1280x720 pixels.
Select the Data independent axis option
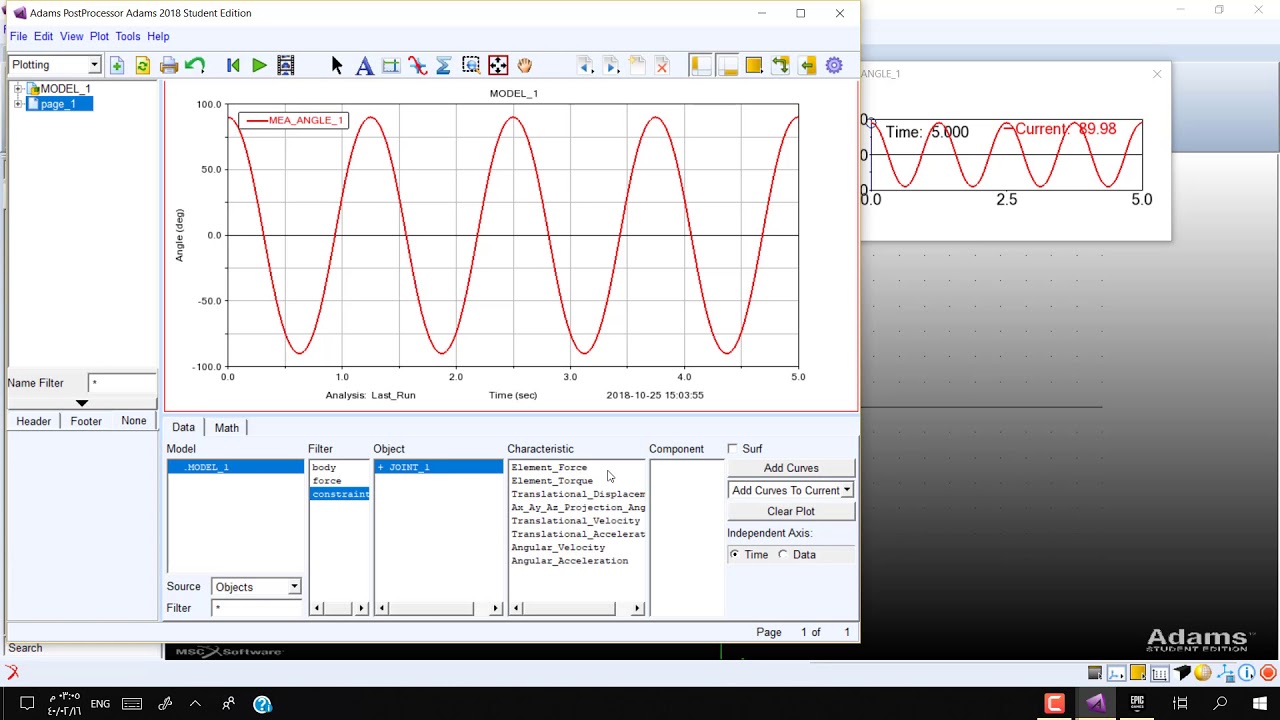tap(783, 555)
